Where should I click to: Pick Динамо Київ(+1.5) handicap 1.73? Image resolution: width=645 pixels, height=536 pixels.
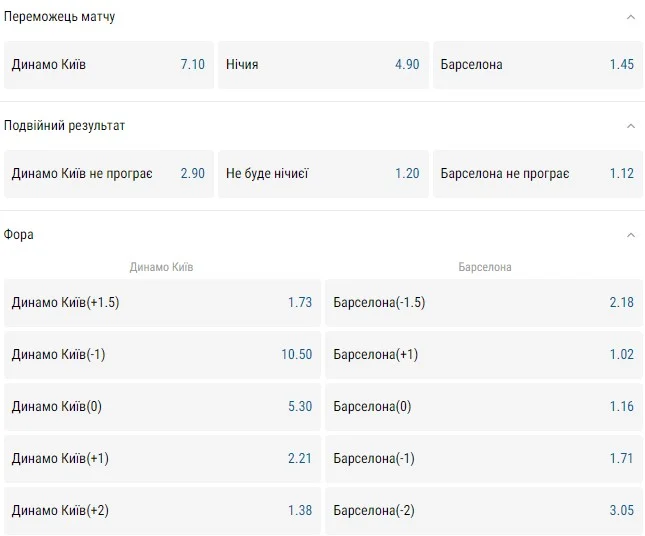162,303
